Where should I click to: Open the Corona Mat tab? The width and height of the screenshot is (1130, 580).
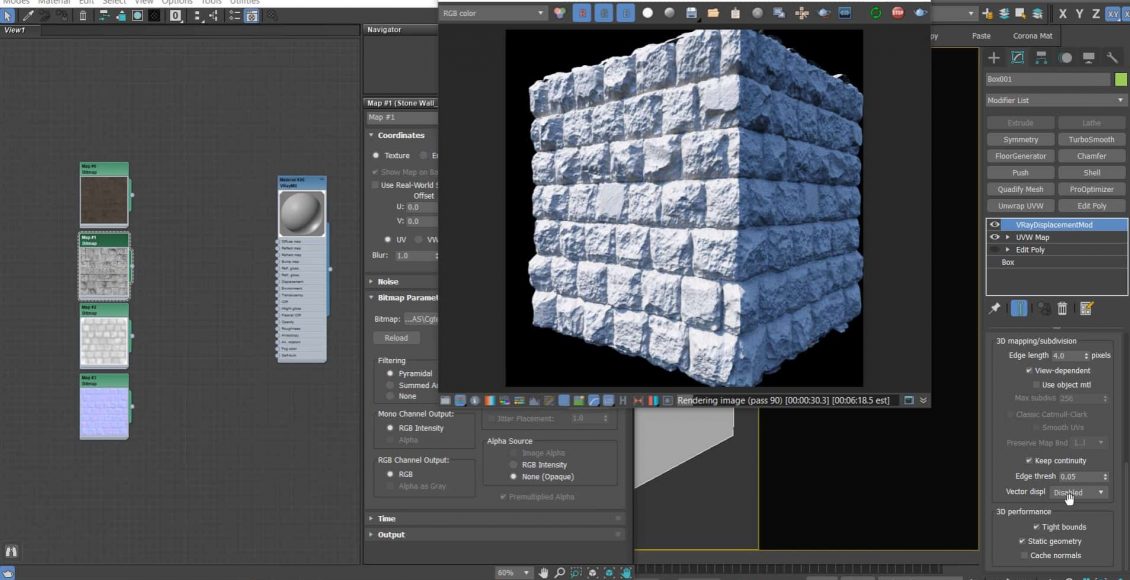click(x=1032, y=36)
